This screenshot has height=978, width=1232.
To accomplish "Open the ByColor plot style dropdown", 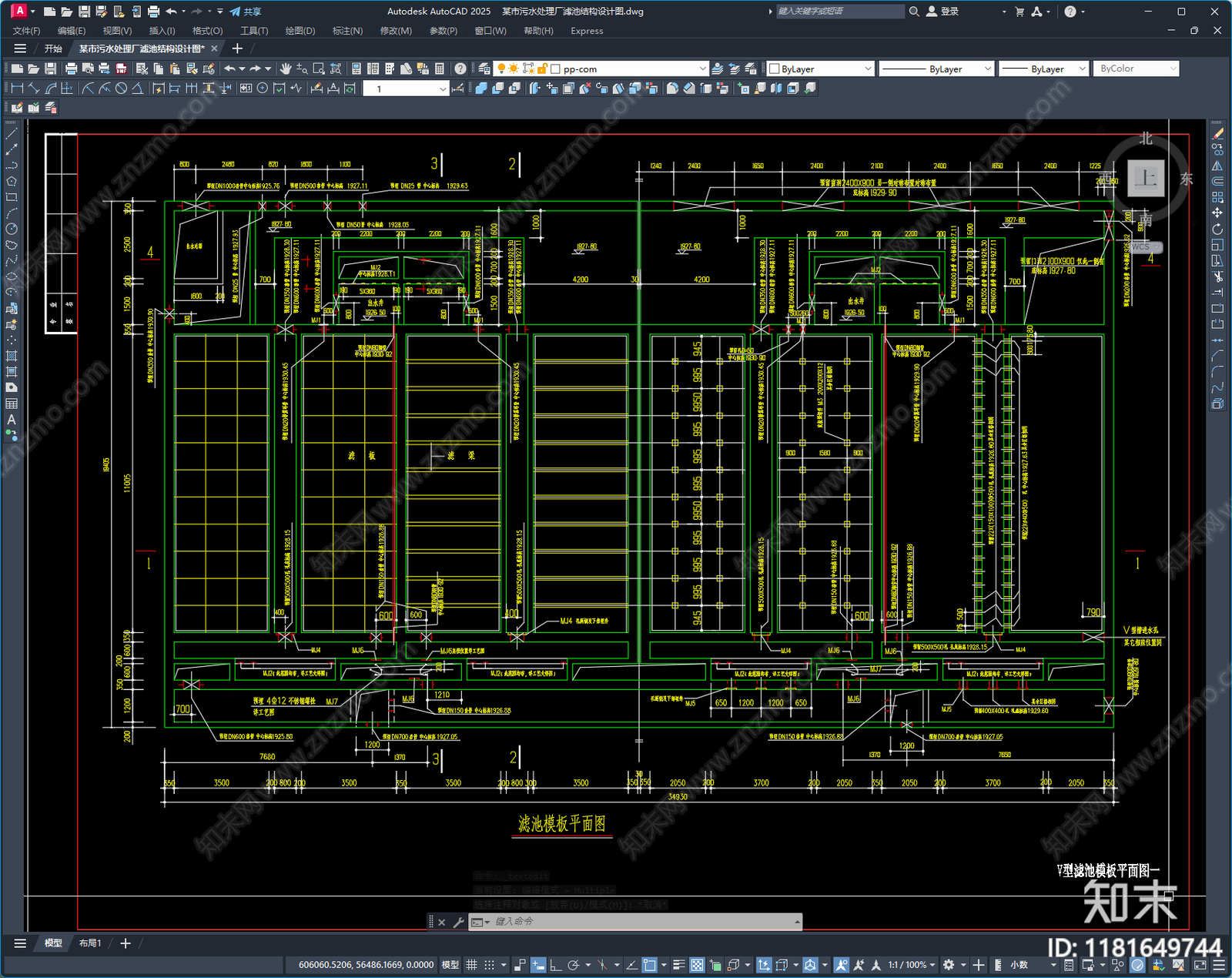I will 1137,69.
